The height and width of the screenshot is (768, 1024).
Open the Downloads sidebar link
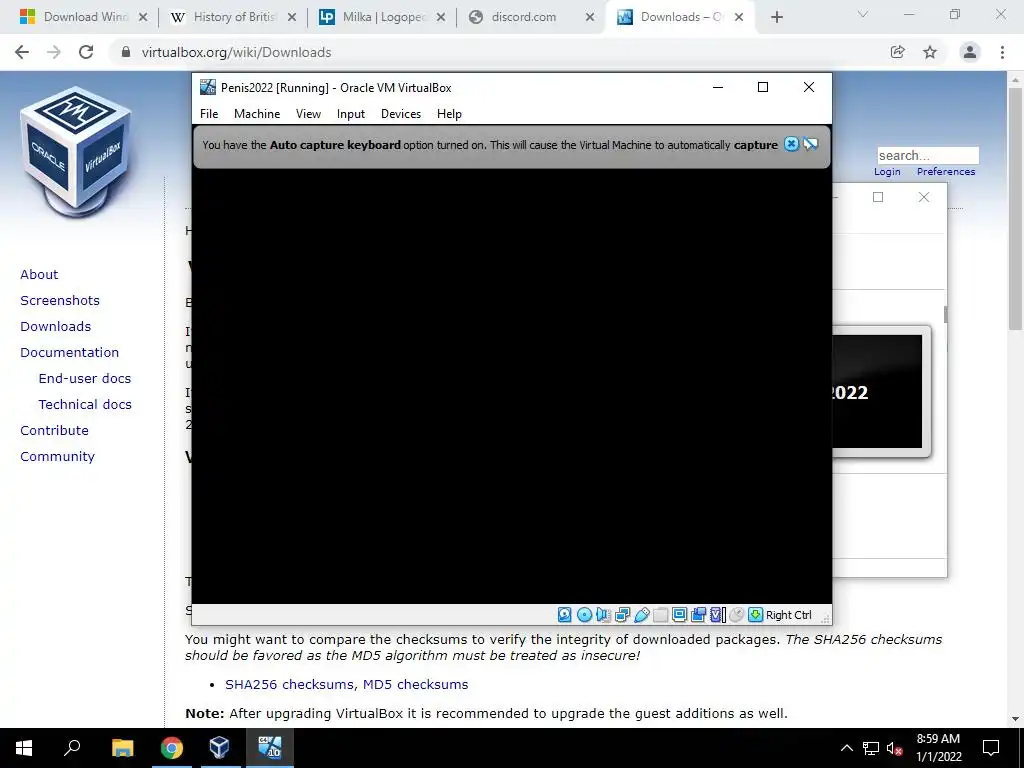click(x=56, y=327)
